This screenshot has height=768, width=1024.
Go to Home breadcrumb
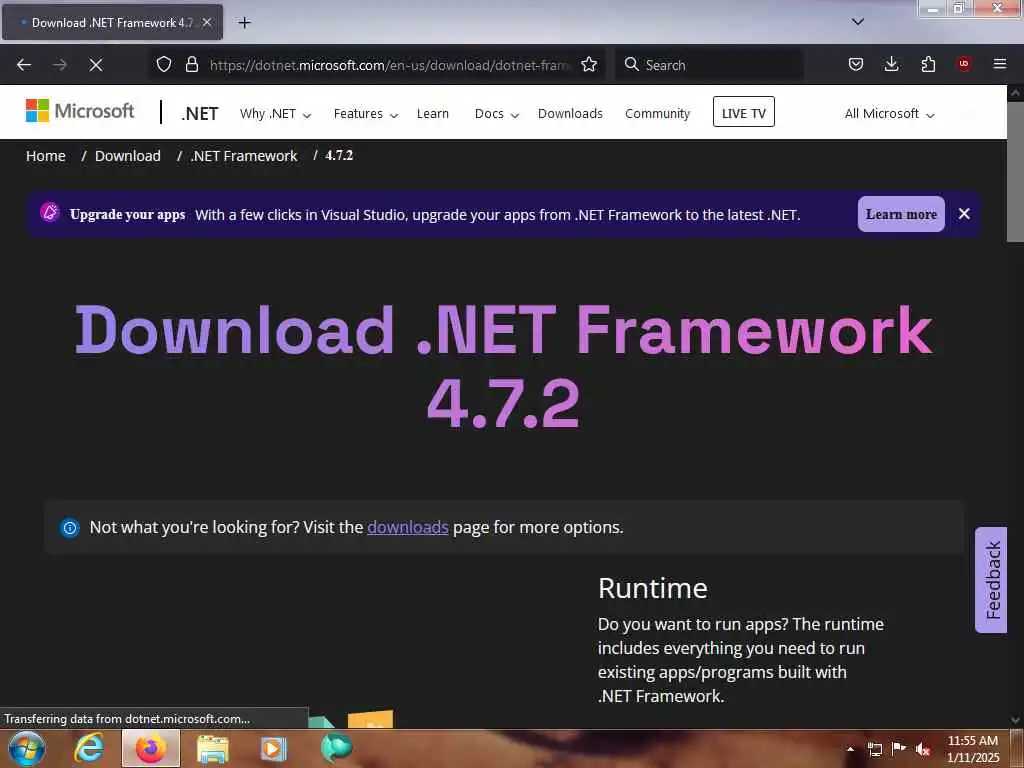(46, 156)
